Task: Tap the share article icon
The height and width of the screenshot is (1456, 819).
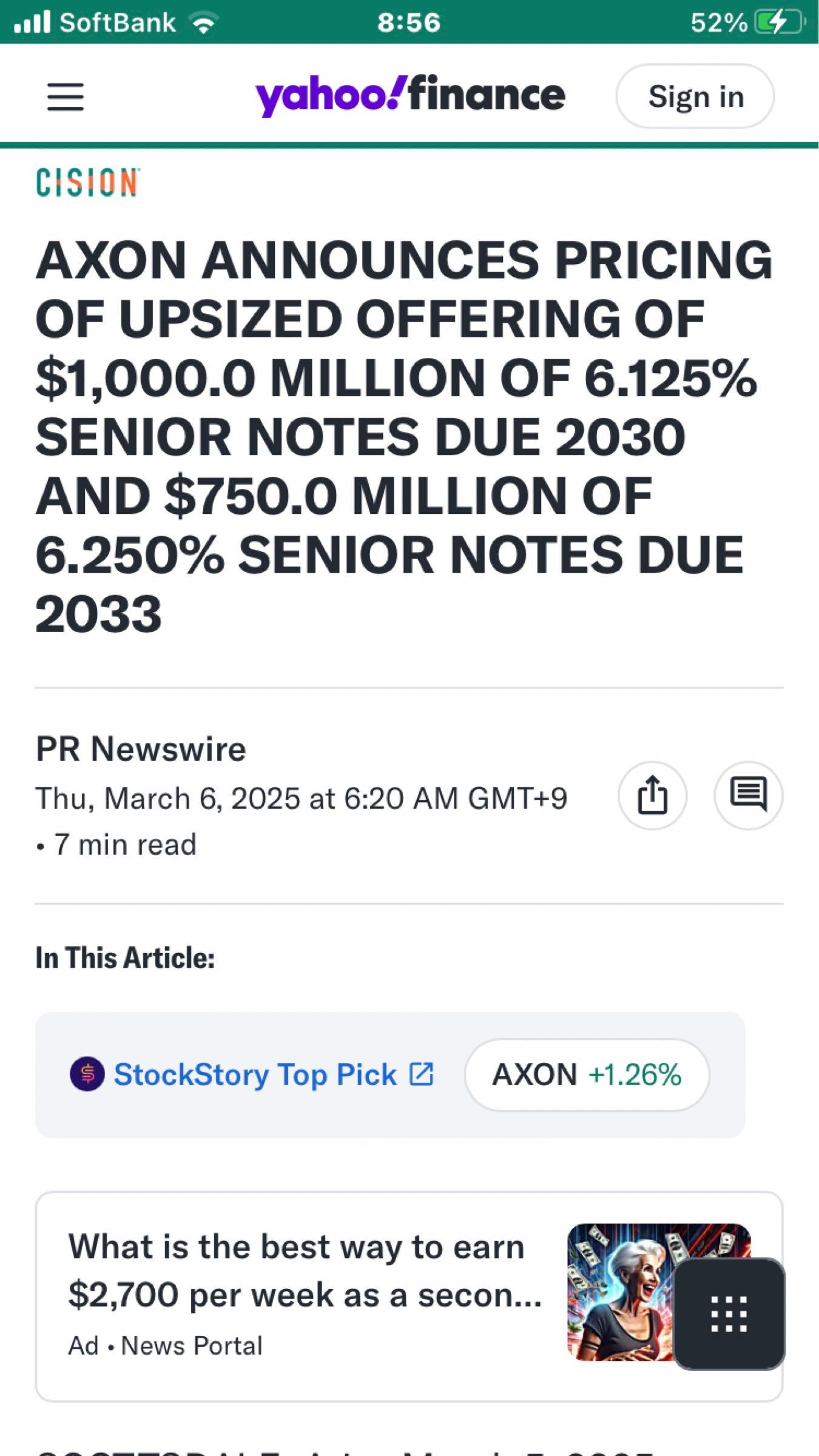Action: tap(652, 795)
